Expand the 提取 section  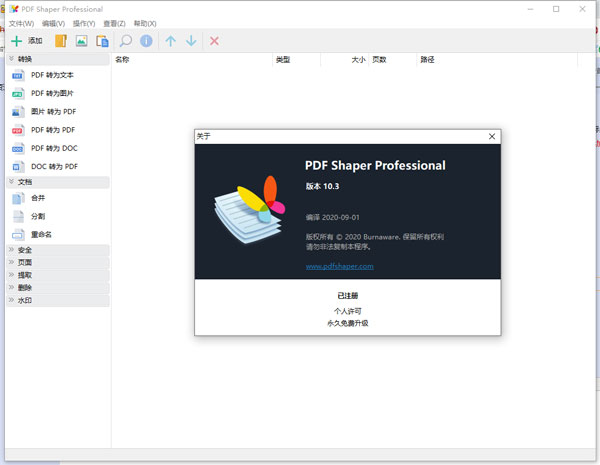click(58, 275)
